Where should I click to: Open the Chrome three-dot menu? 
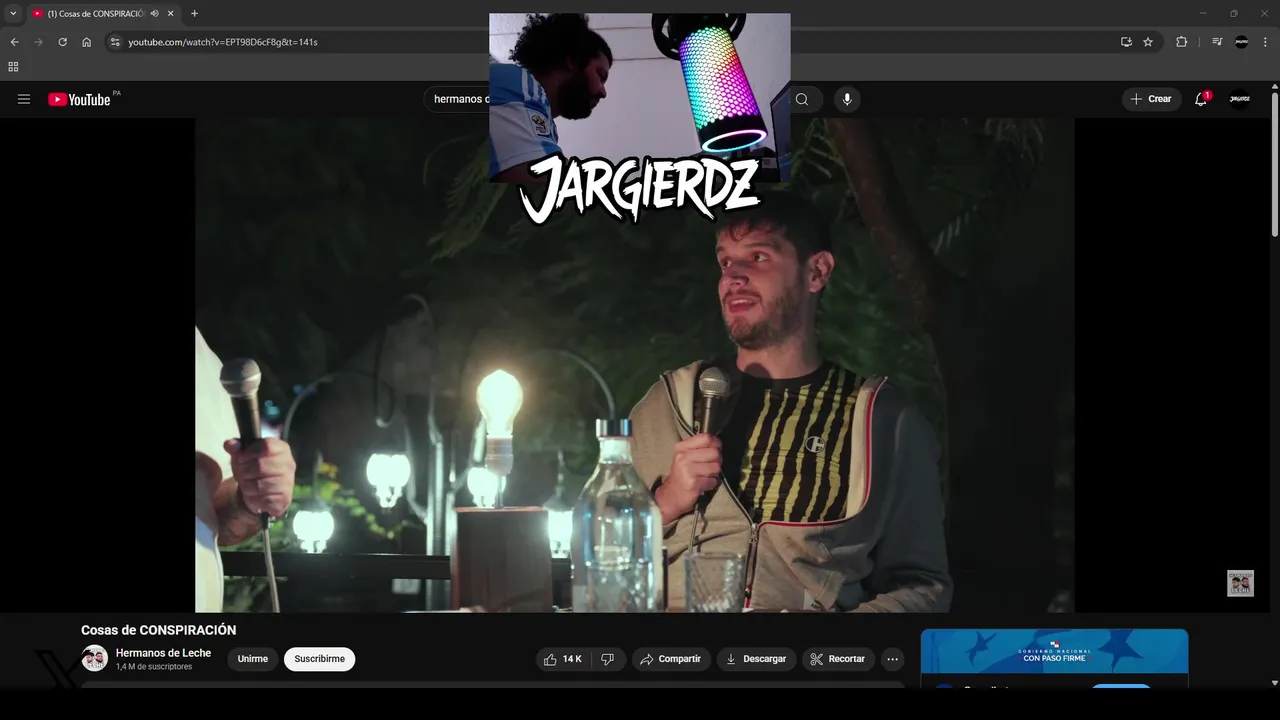[1265, 42]
